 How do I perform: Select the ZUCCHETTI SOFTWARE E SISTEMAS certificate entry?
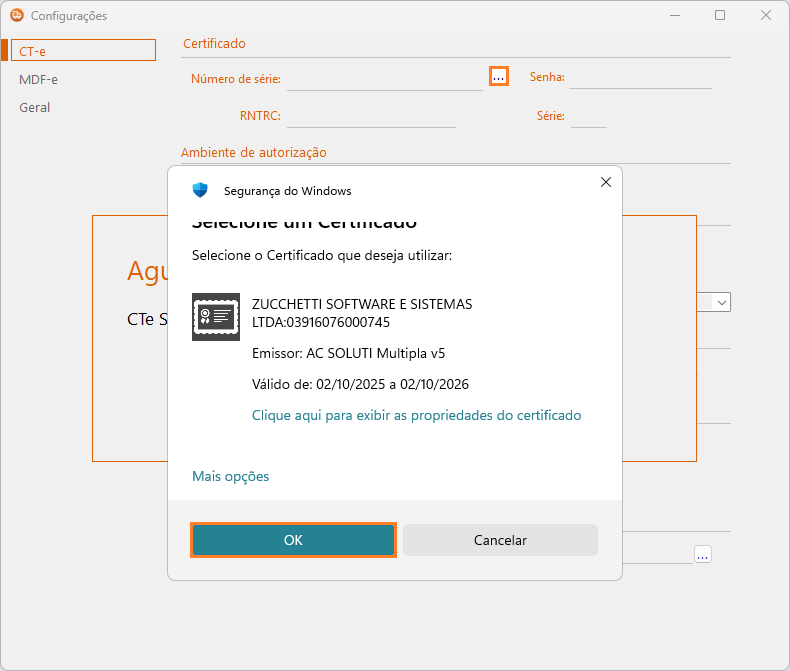click(362, 313)
